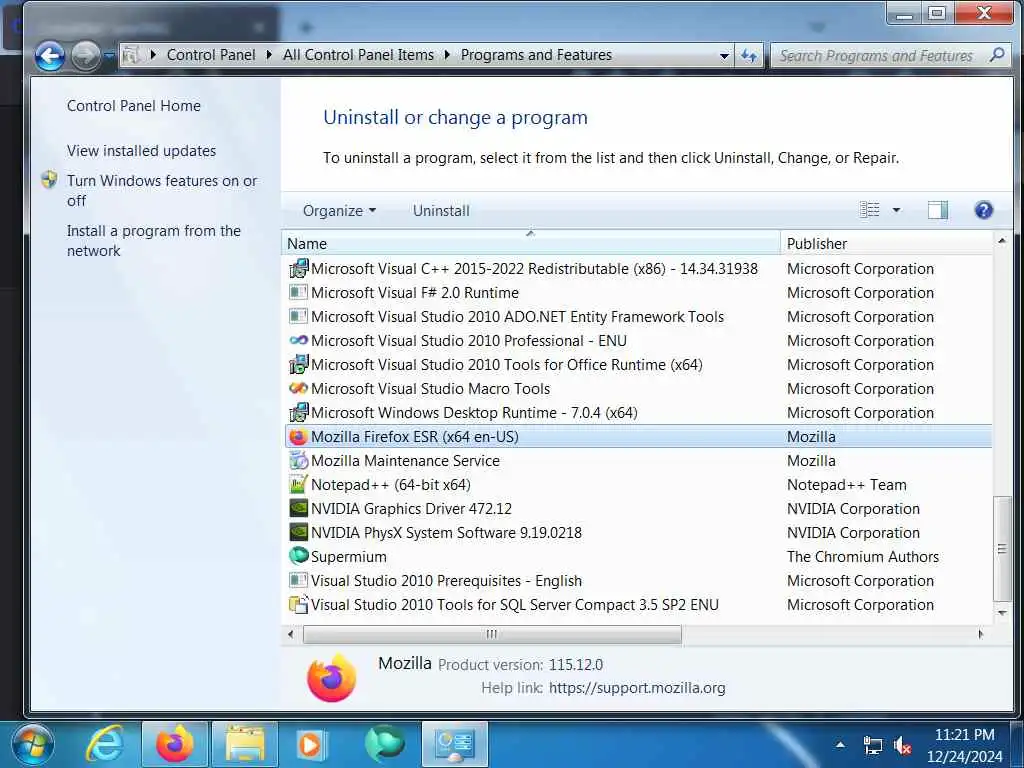
Task: Click the Uninstall toolbar button
Action: point(441,210)
